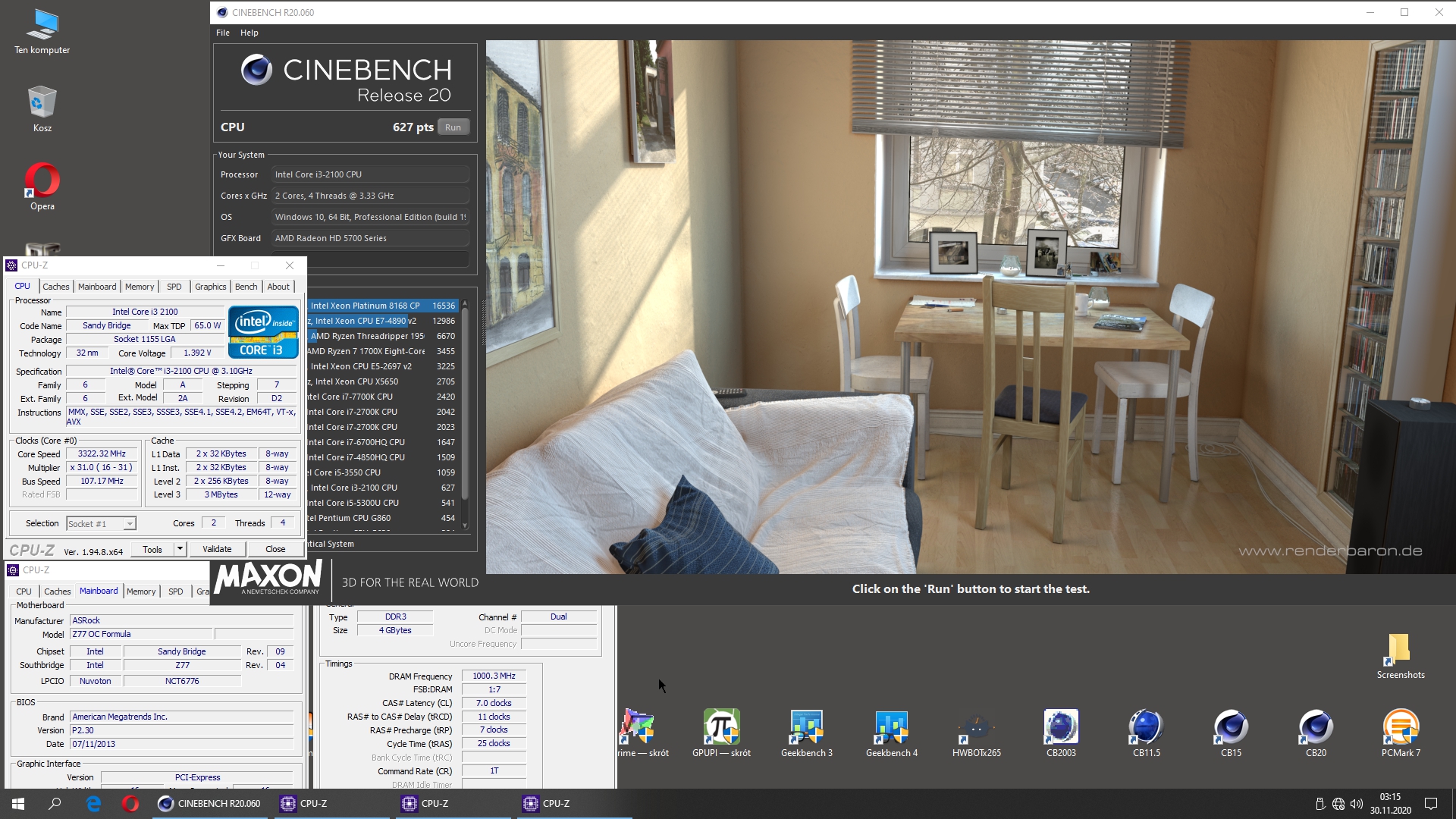Open CPU tab in lower CPU-Z window
The image size is (1456, 819).
click(24, 591)
